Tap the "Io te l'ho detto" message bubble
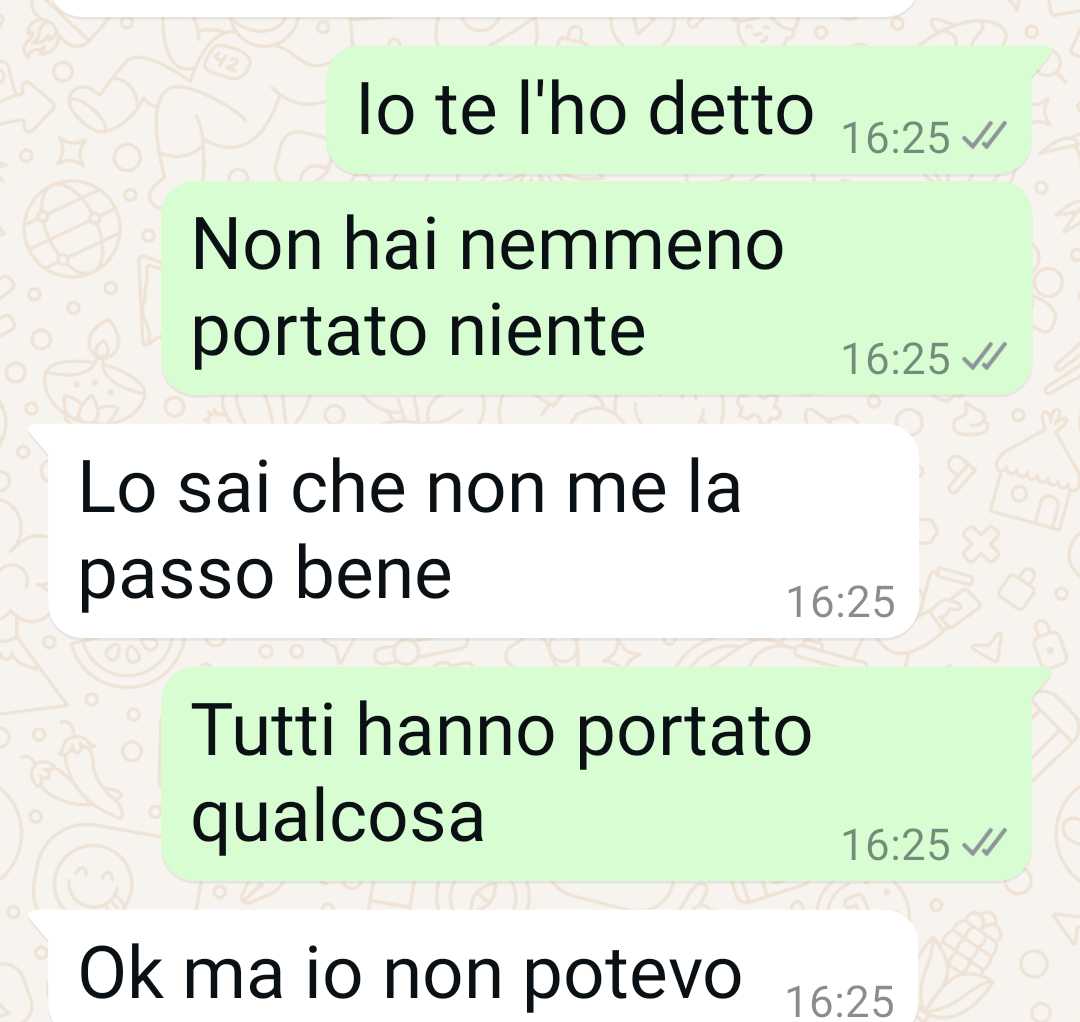Image resolution: width=1080 pixels, height=1022 pixels. 678,110
